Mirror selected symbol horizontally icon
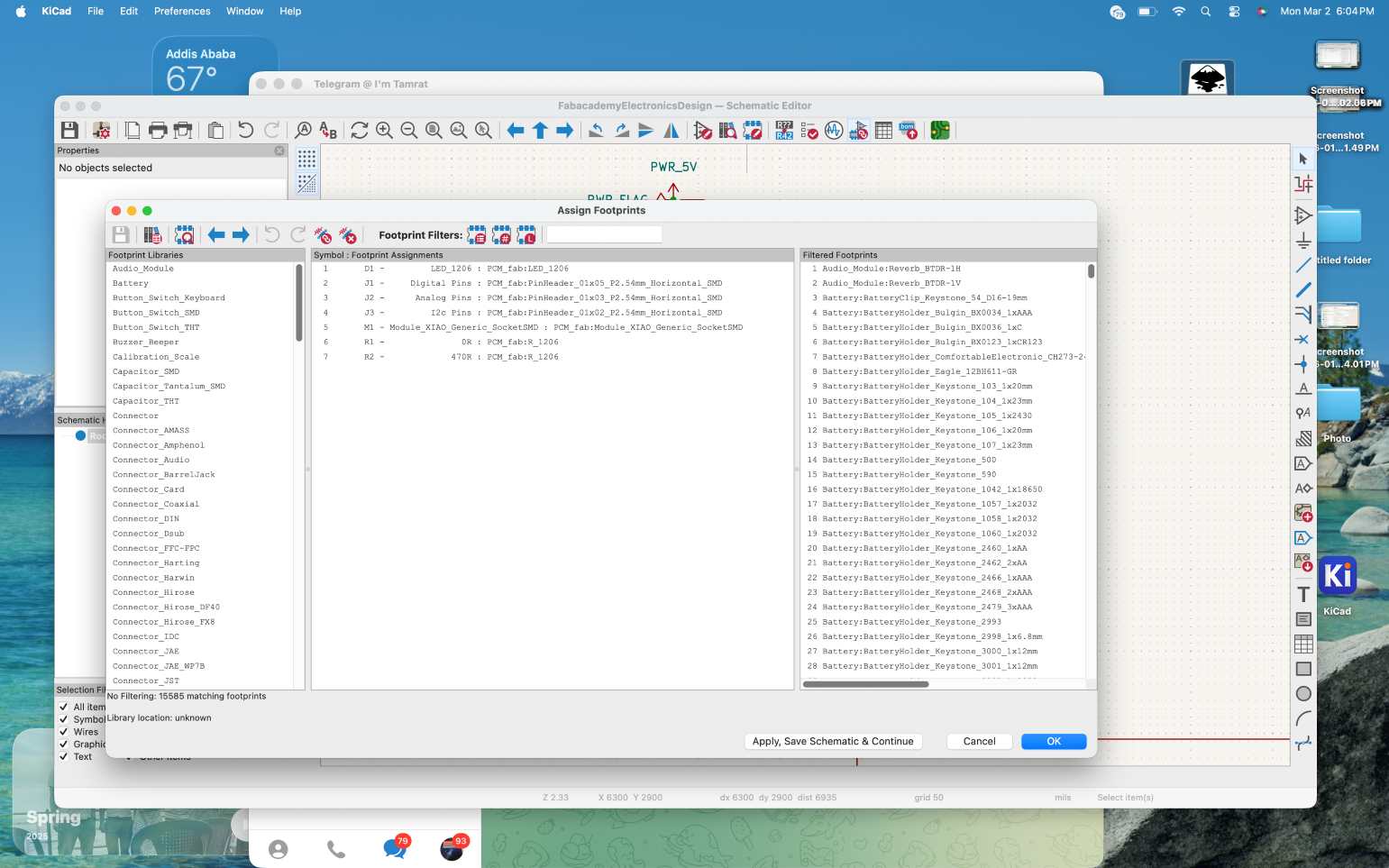Viewport: 1389px width, 868px height. tap(672, 131)
